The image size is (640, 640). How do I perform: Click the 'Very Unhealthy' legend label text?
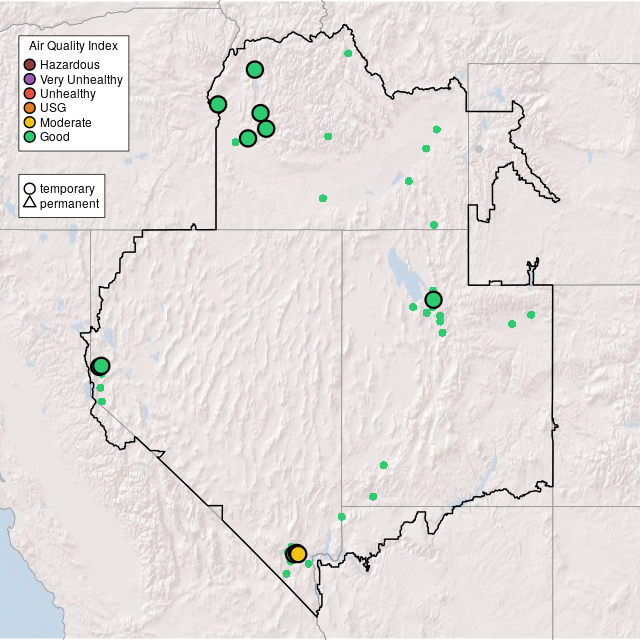[81, 79]
